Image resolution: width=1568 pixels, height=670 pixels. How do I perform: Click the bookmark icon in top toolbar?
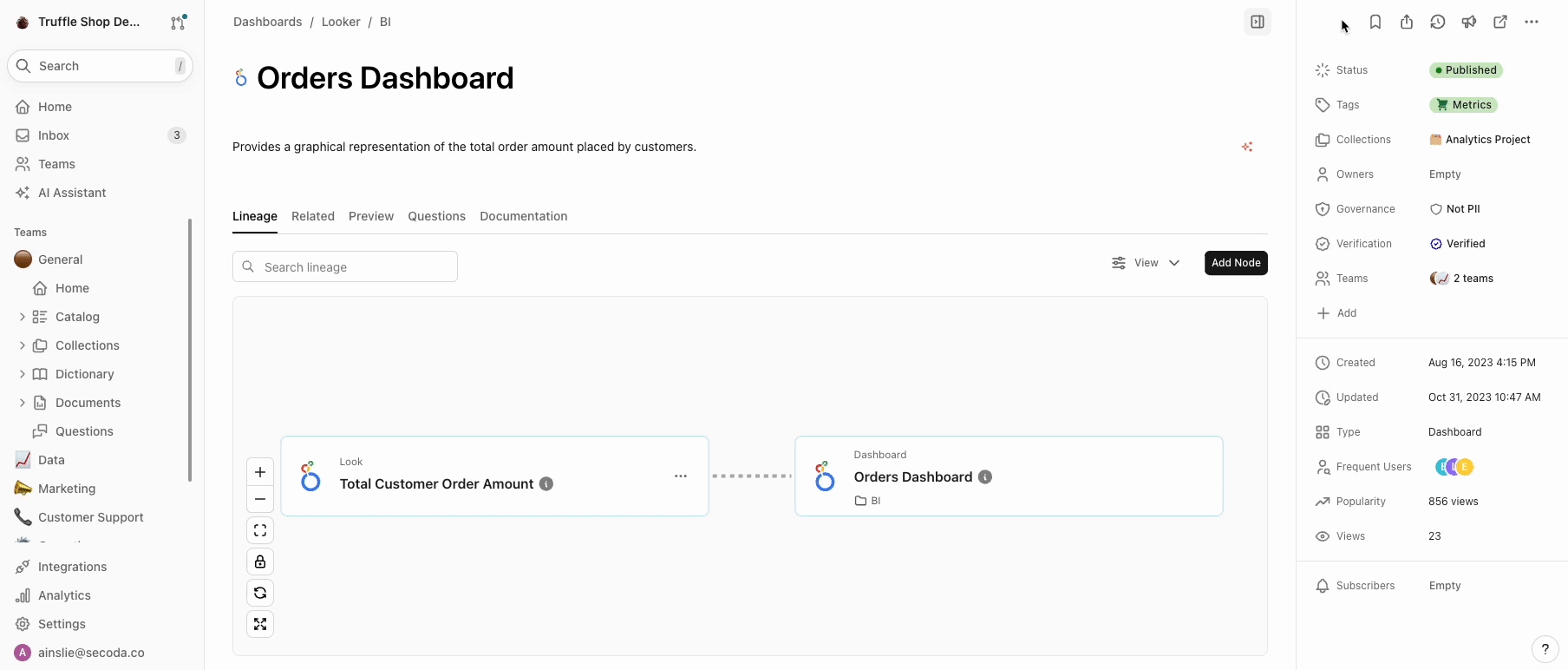tap(1375, 23)
